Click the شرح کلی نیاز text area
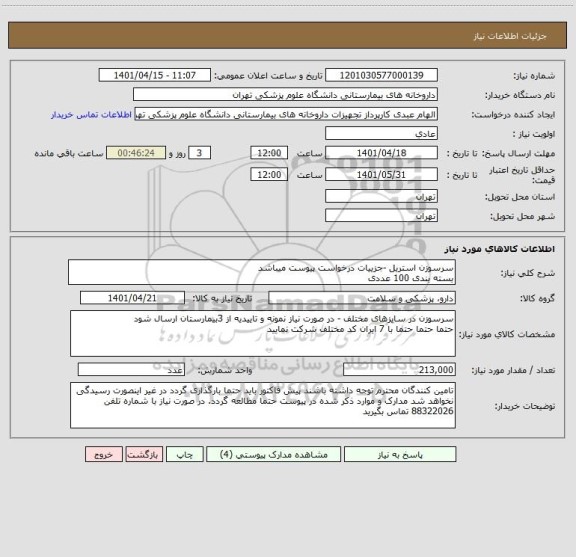The image size is (576, 557). [x=262, y=272]
